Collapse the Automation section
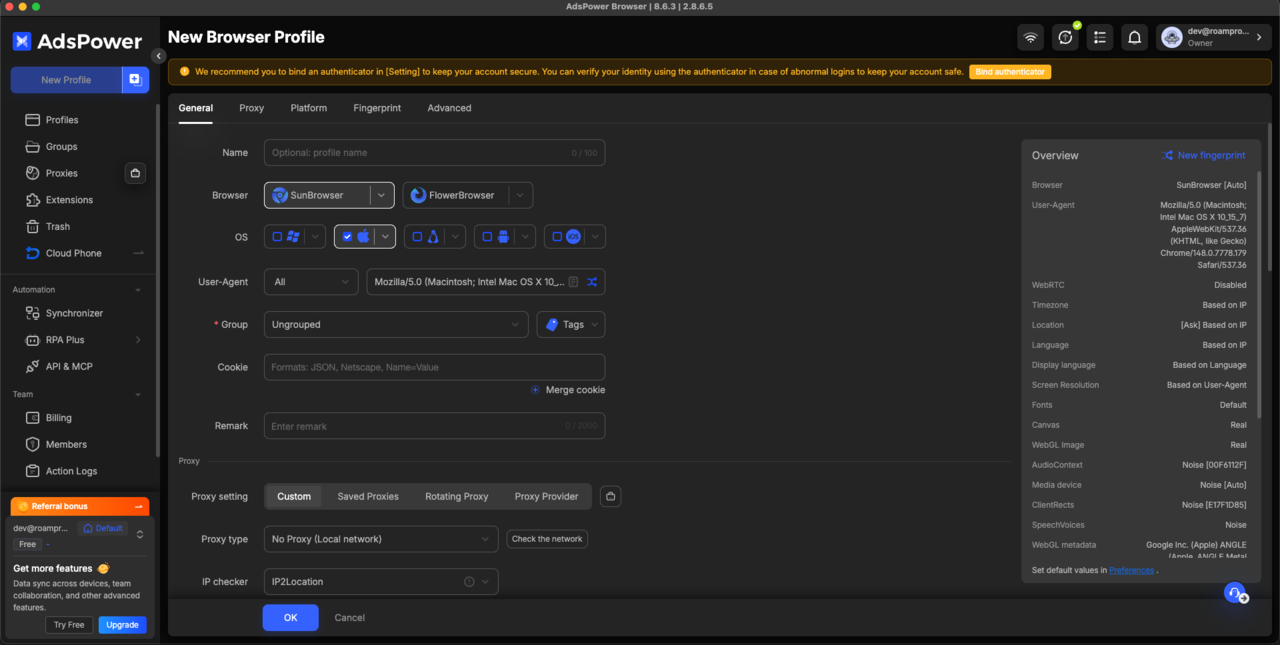This screenshot has width=1280, height=645. click(x=138, y=290)
